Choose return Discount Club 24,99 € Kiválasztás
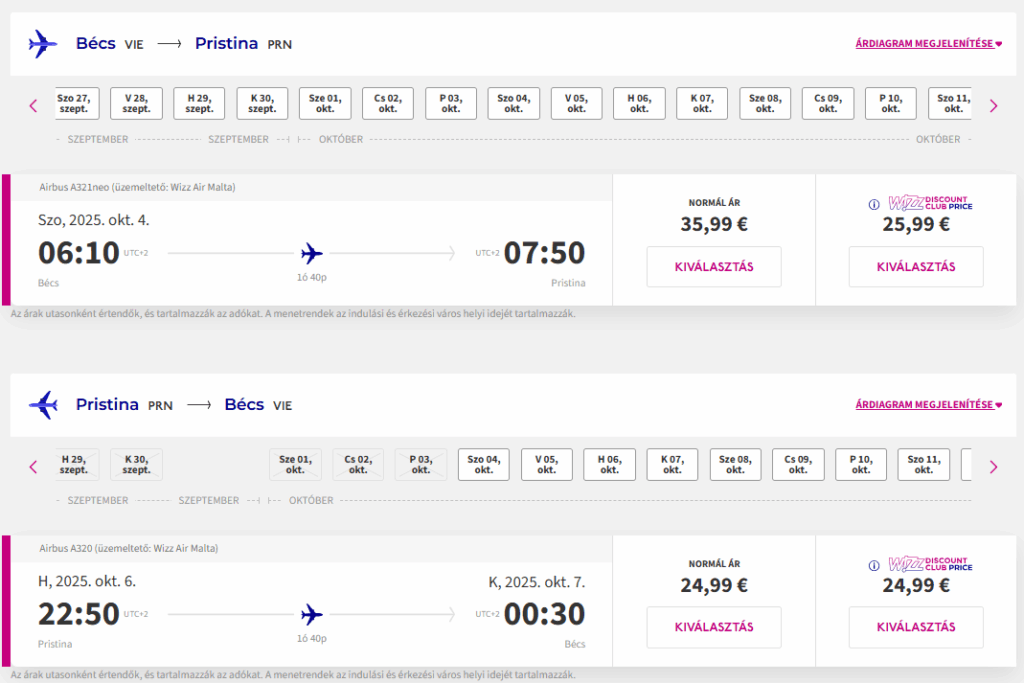Image resolution: width=1024 pixels, height=683 pixels. [916, 627]
